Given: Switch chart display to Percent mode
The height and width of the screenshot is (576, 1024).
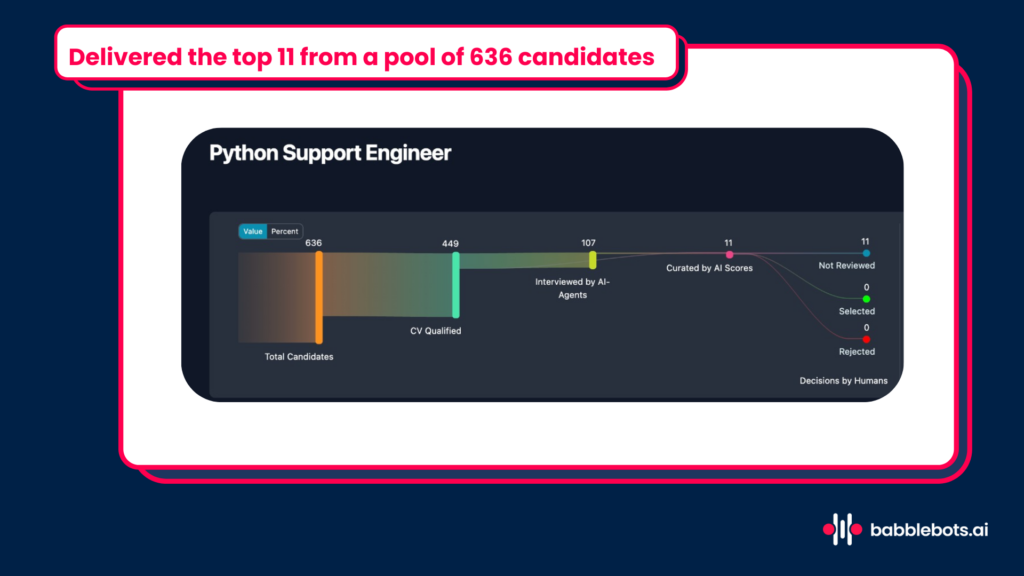Looking at the screenshot, I should tap(285, 231).
